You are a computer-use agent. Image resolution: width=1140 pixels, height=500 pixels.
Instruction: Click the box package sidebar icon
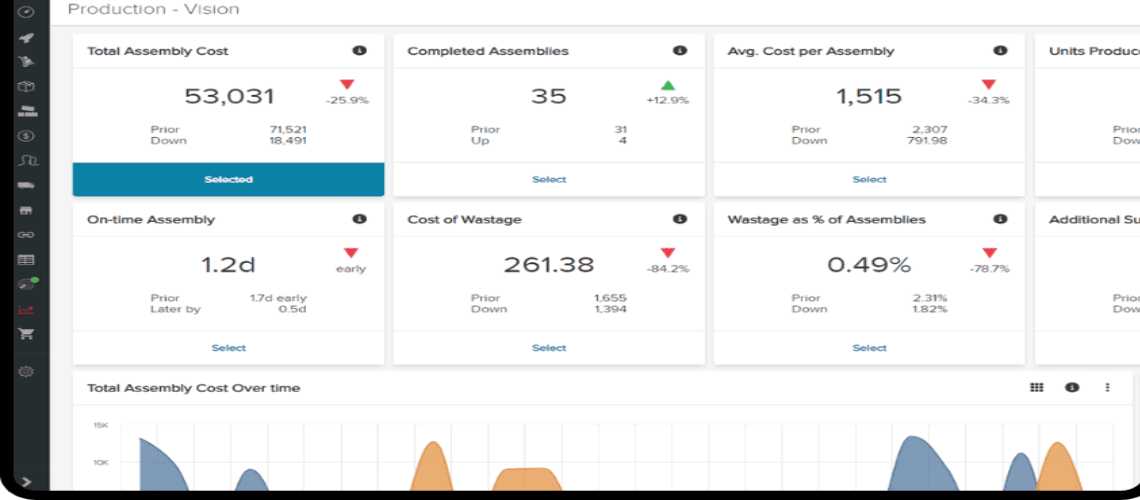click(x=27, y=86)
